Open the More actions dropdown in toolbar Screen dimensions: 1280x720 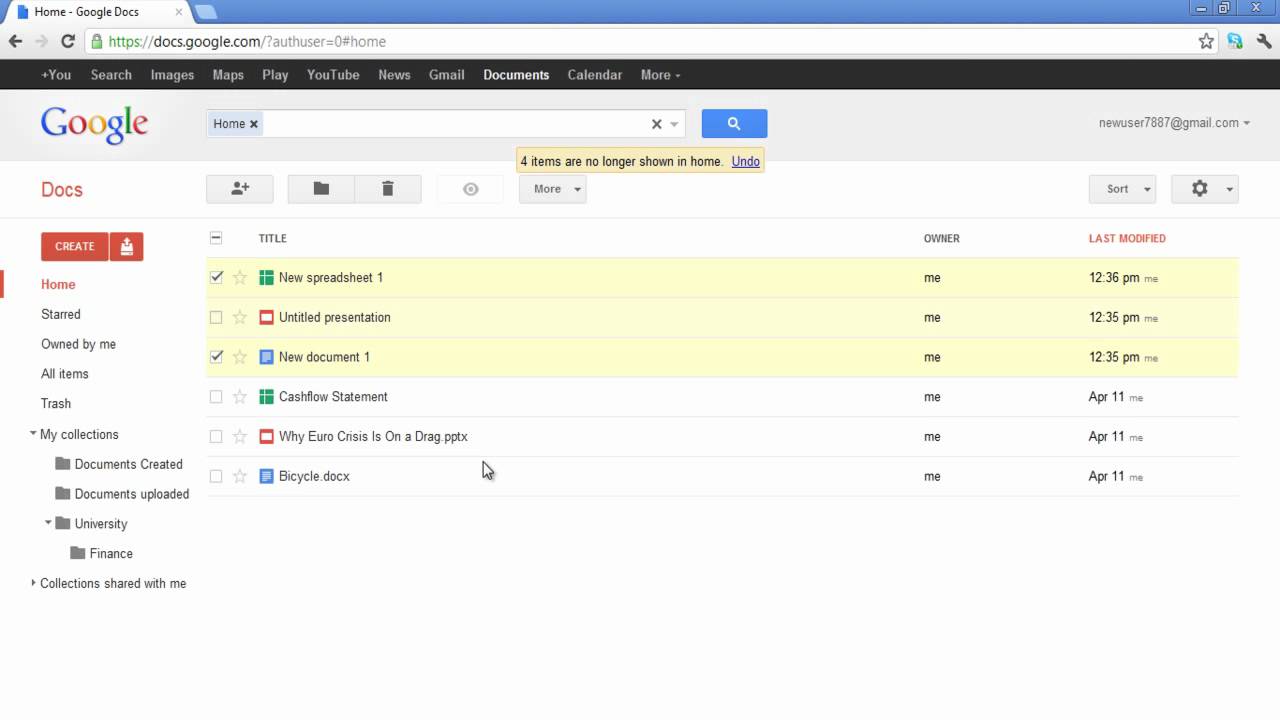(x=552, y=189)
